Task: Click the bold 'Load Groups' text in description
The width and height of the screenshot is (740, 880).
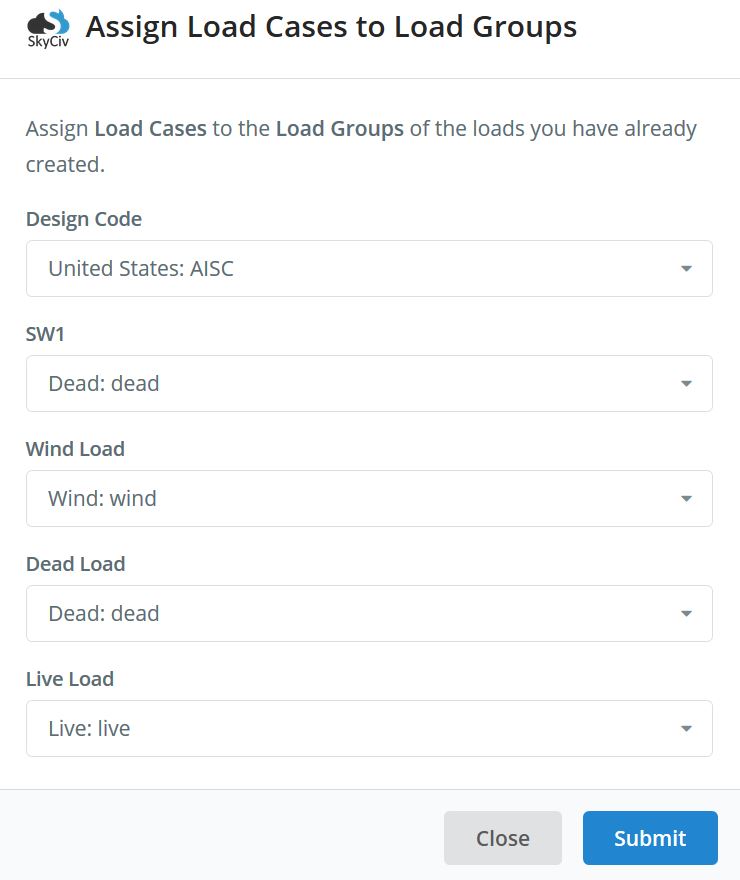Action: (x=339, y=129)
